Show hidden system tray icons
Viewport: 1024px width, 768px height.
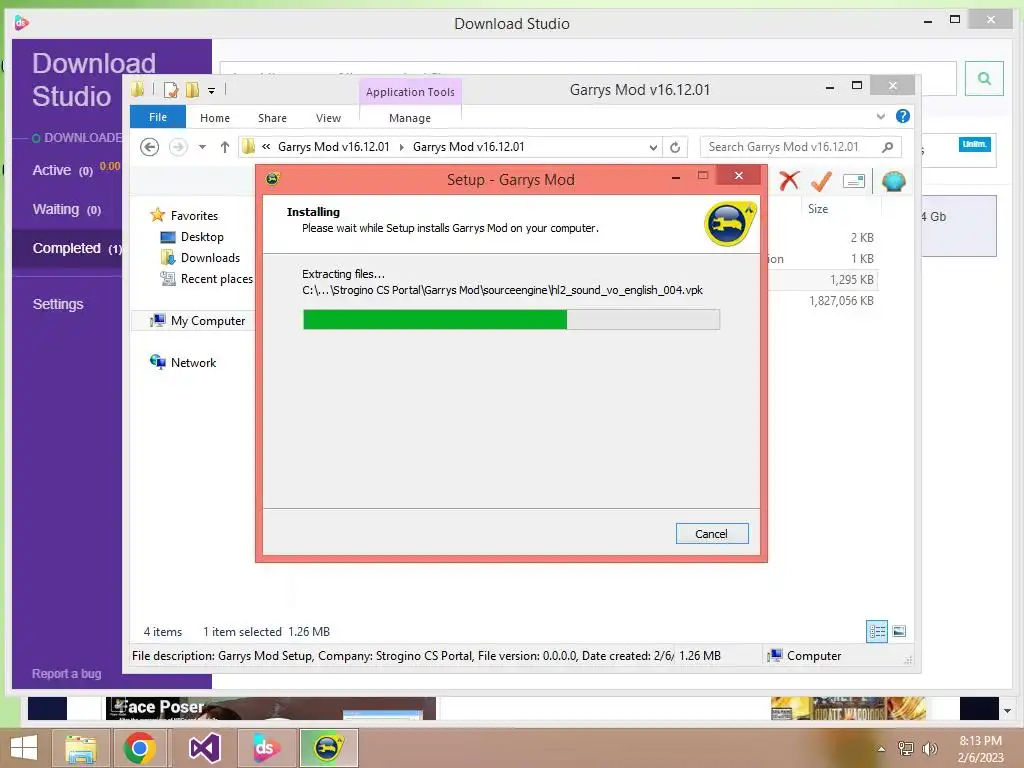coord(882,748)
